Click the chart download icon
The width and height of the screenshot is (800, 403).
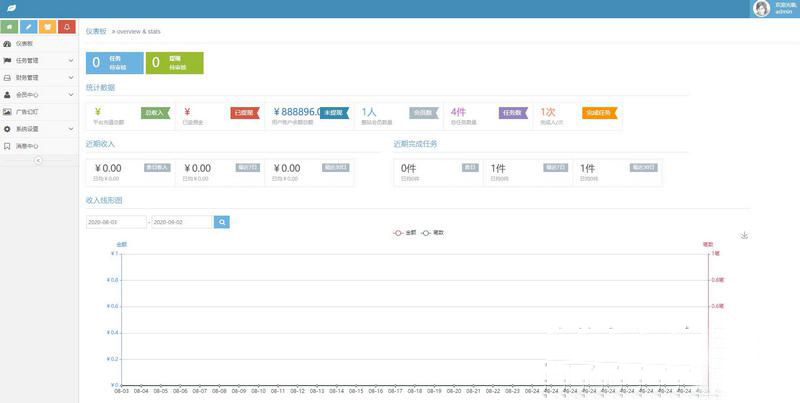coord(743,236)
